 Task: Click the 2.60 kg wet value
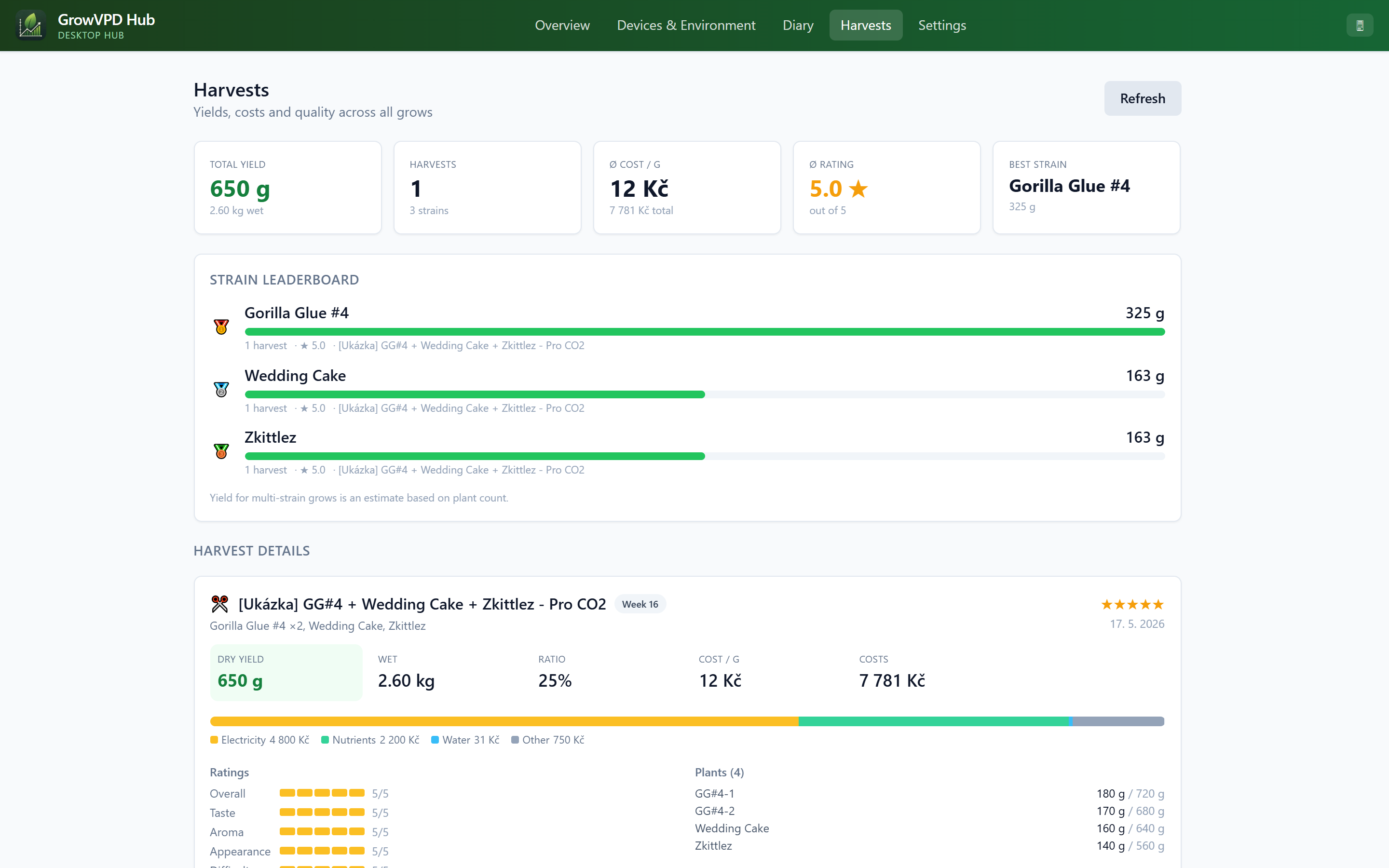[x=407, y=681]
